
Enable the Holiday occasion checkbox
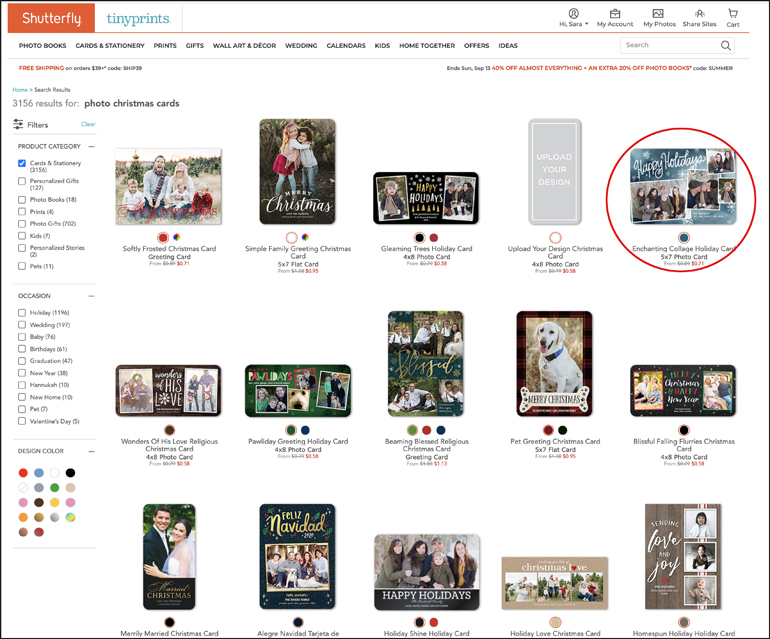coord(22,313)
